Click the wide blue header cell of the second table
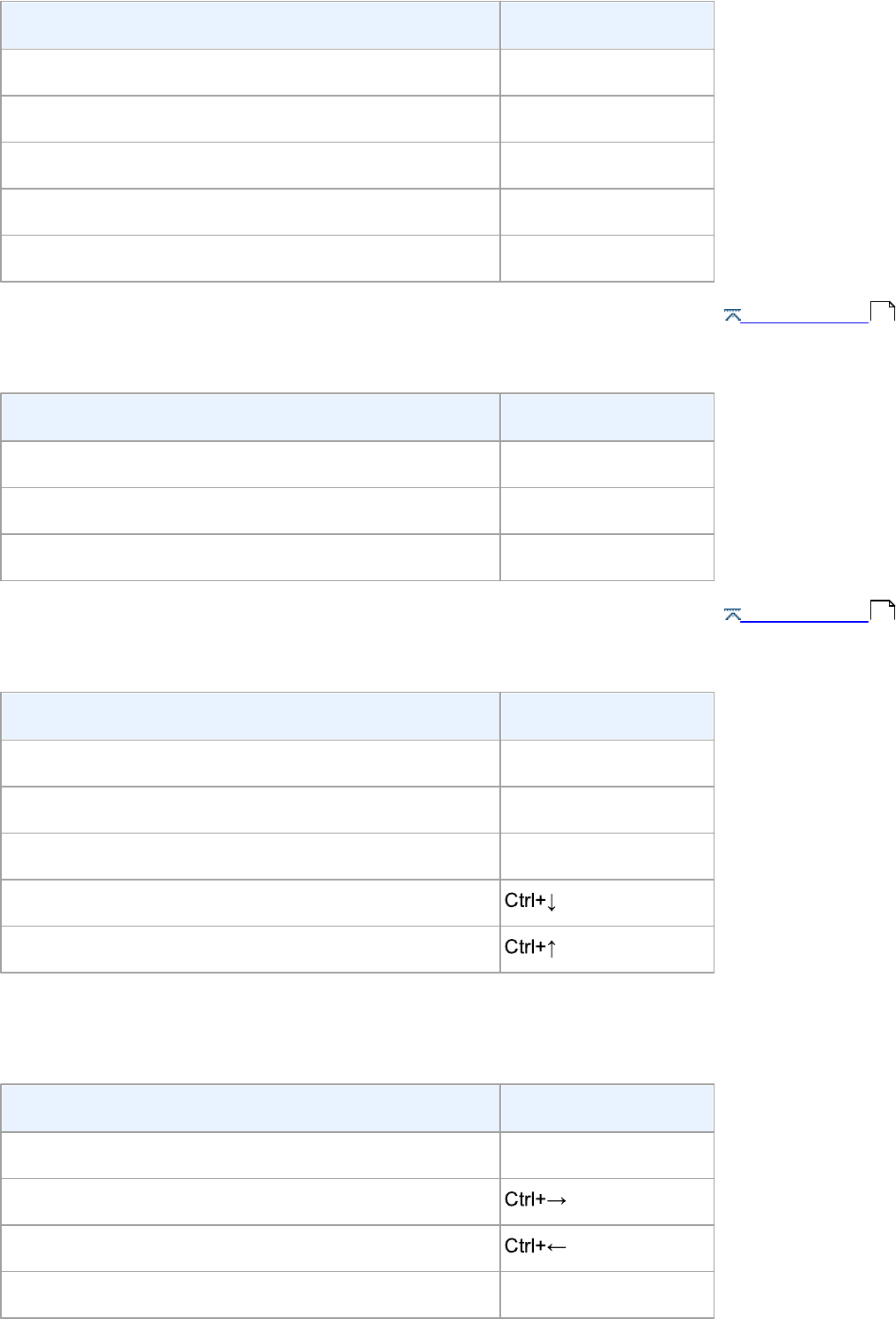The width and height of the screenshot is (896, 1319). coord(251,417)
